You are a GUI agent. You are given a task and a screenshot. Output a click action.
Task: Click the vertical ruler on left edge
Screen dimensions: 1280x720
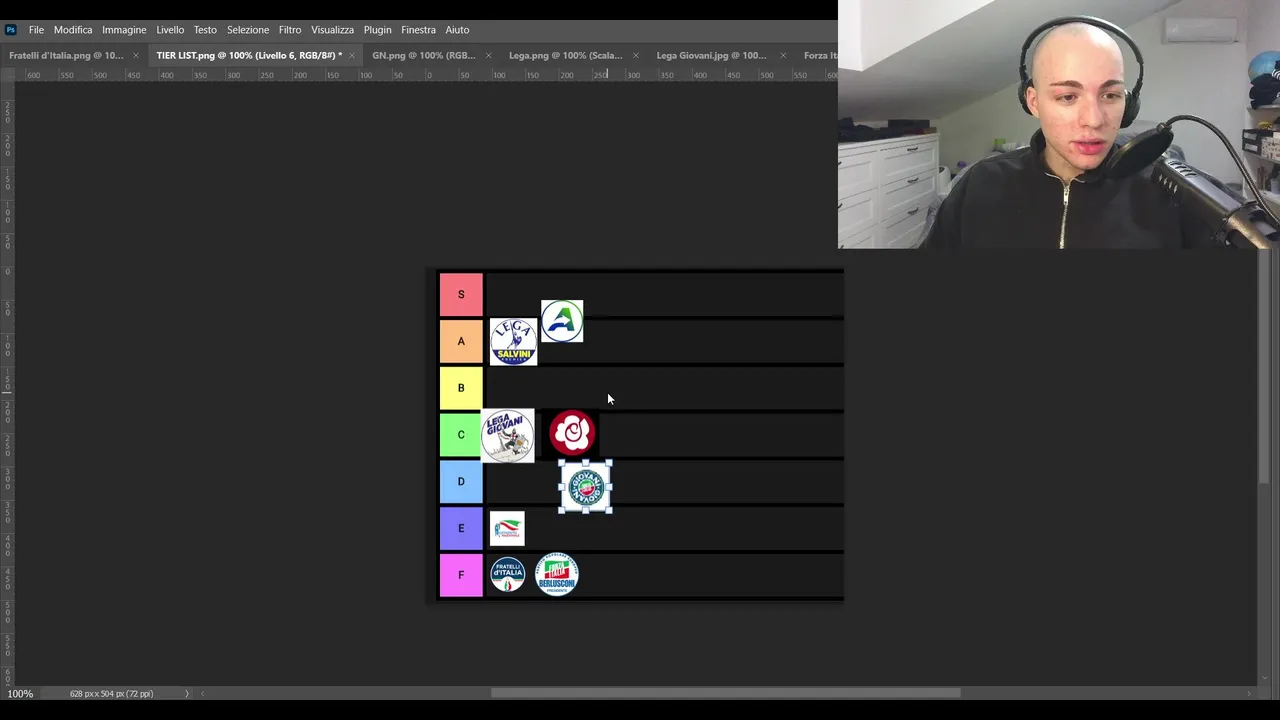(7, 384)
